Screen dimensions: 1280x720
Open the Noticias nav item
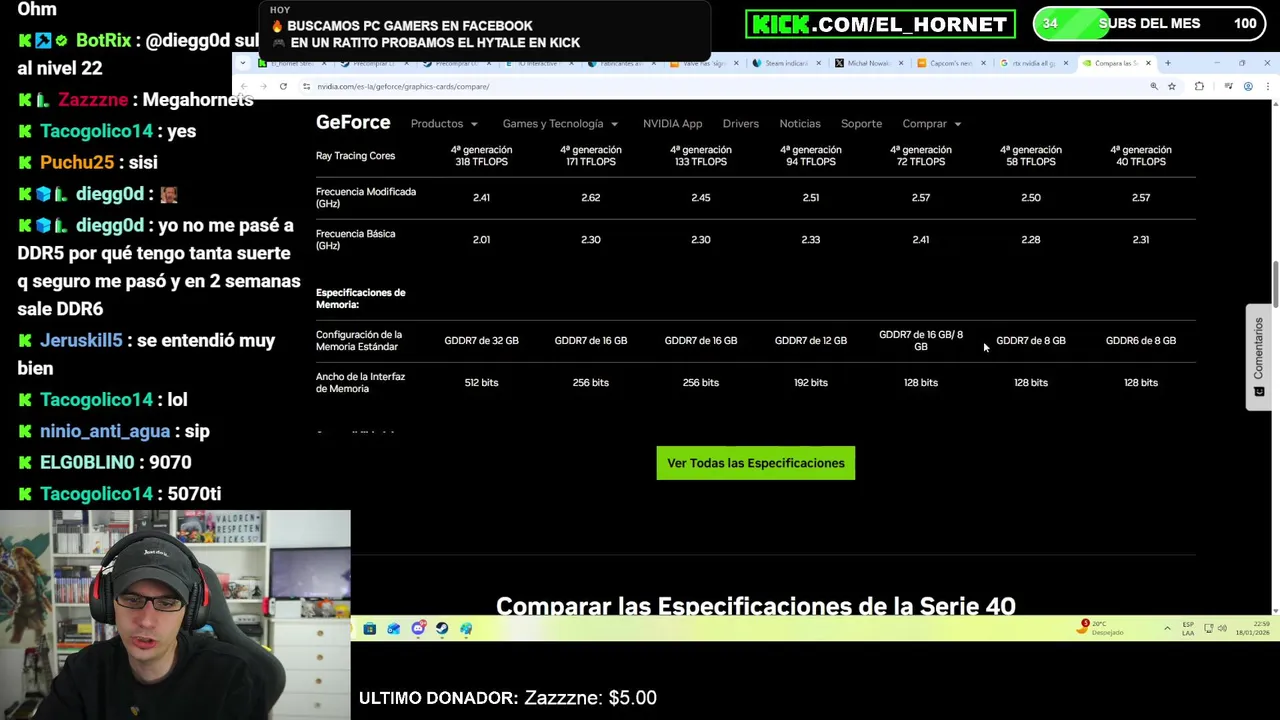pos(799,124)
